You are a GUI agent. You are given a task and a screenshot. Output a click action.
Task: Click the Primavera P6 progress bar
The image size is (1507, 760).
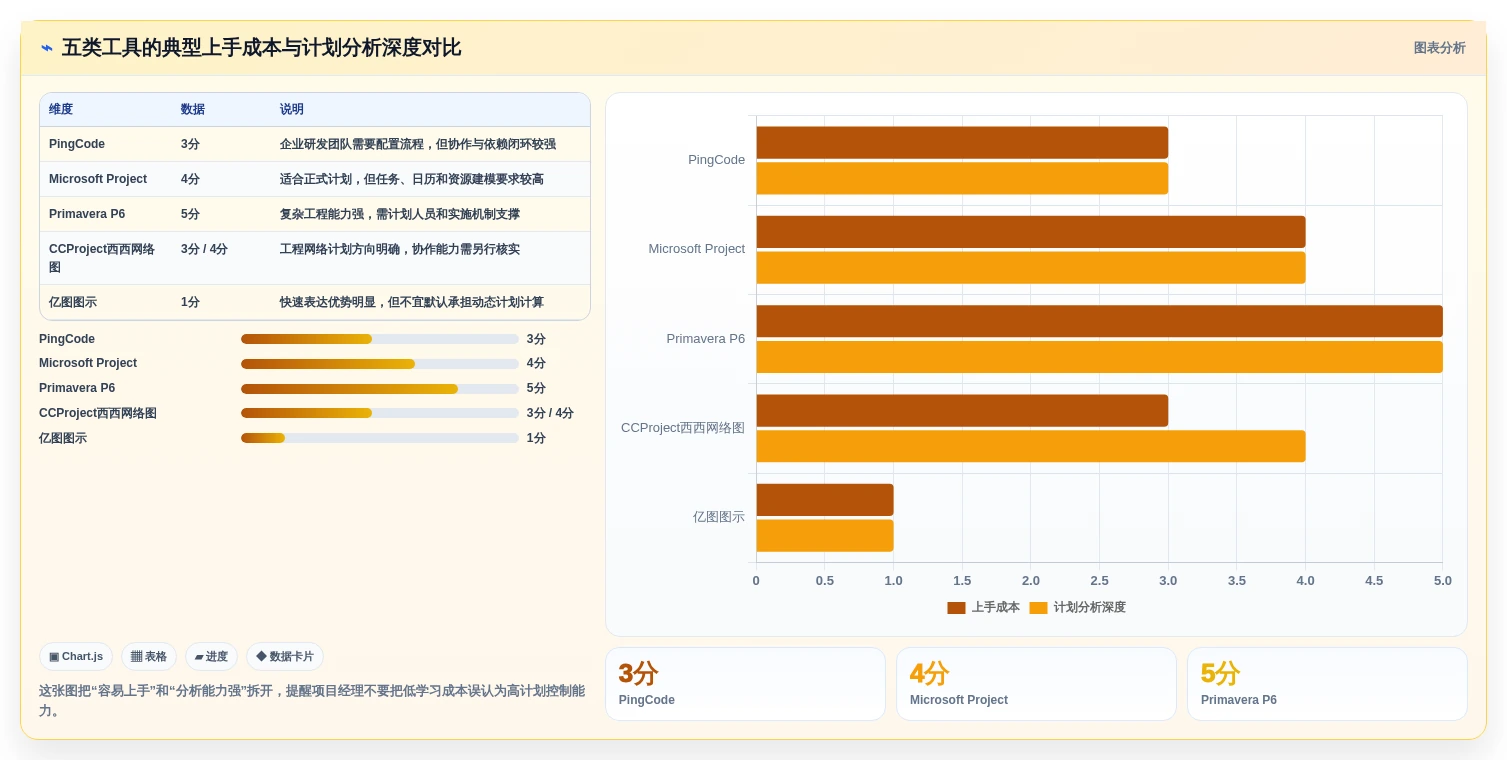(380, 389)
